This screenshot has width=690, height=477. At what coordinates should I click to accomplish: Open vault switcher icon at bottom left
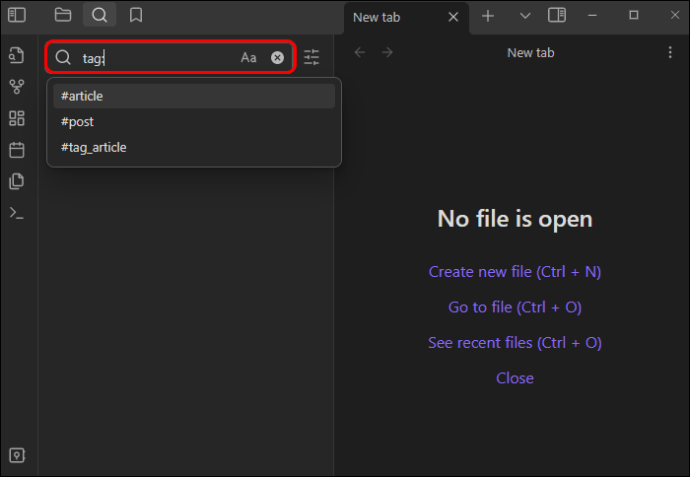[x=17, y=455]
